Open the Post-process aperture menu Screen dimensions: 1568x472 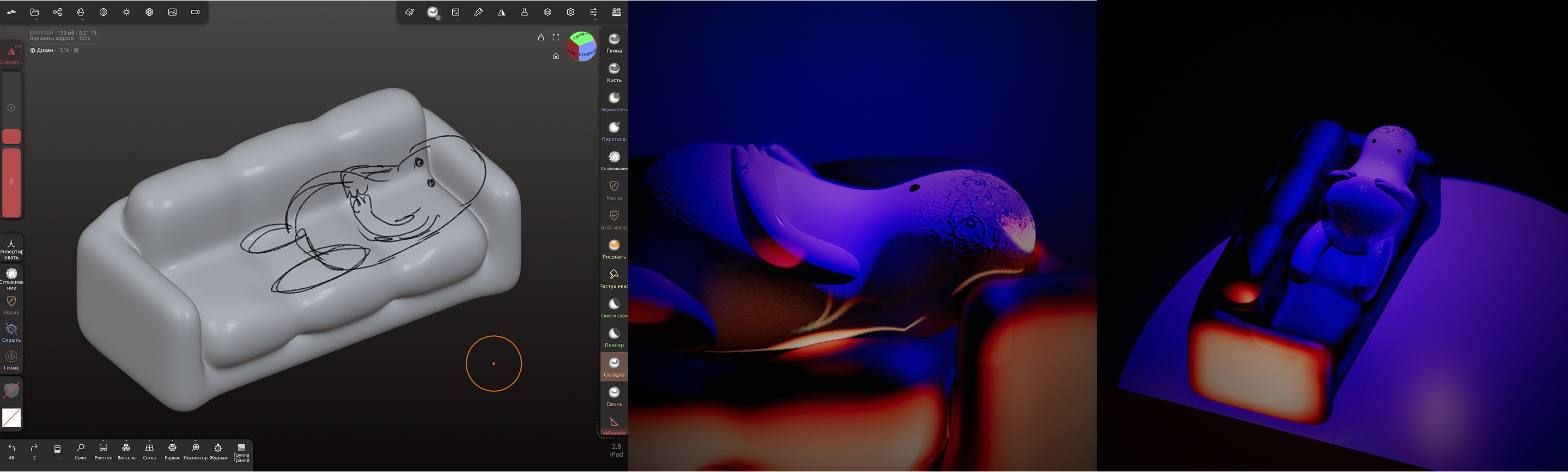pos(149,12)
